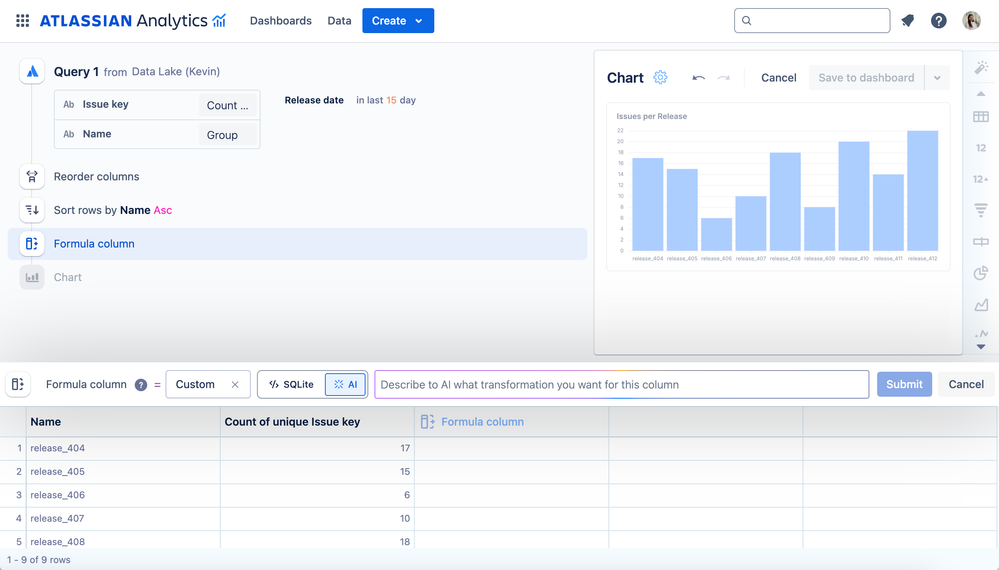Open the Create dropdown button
Screen dimensions: 999x570
point(398,20)
